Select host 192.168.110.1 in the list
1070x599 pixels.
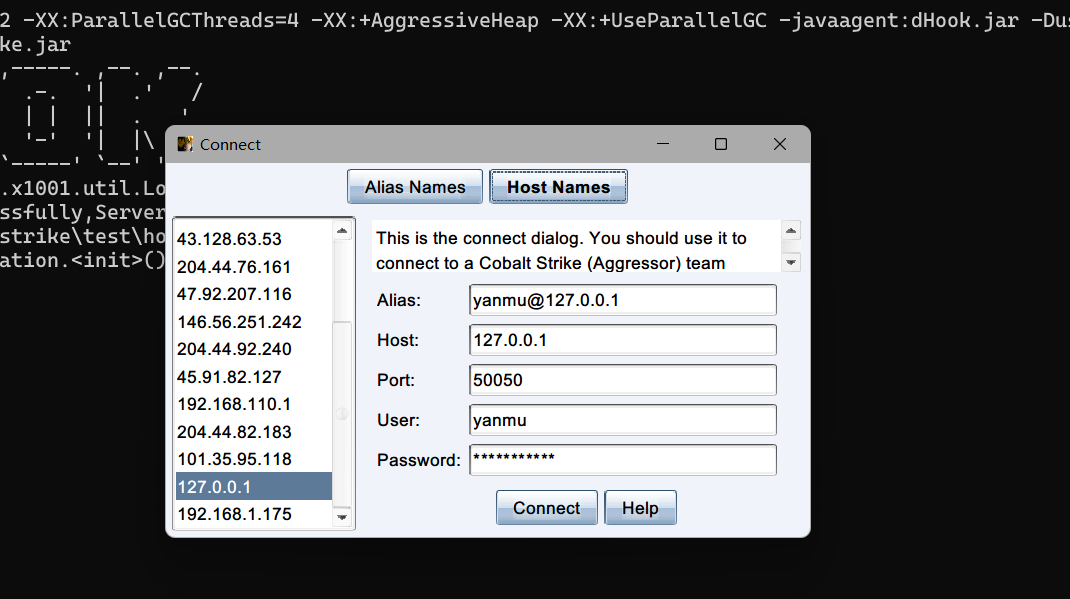(254, 404)
